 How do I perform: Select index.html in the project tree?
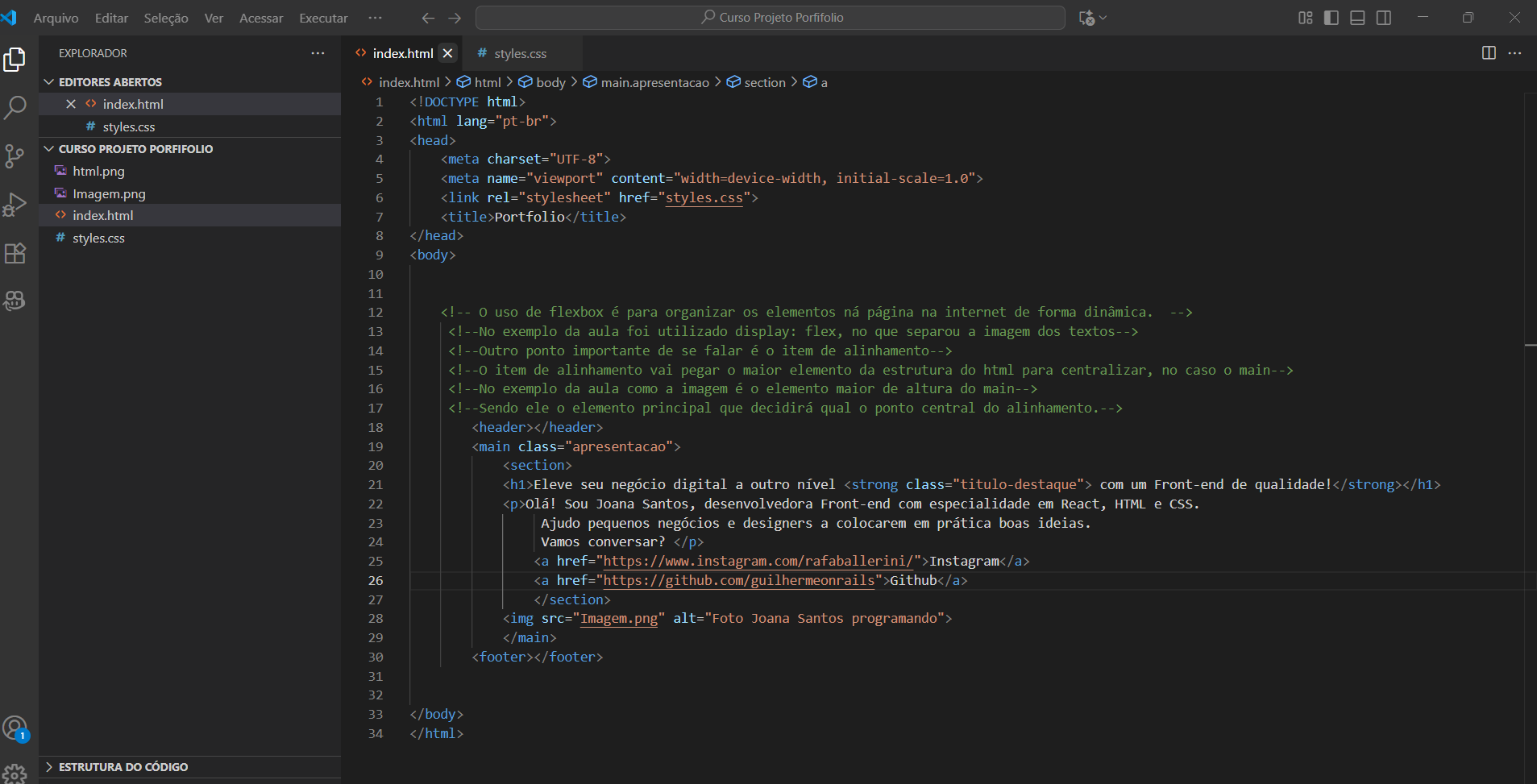(190, 215)
